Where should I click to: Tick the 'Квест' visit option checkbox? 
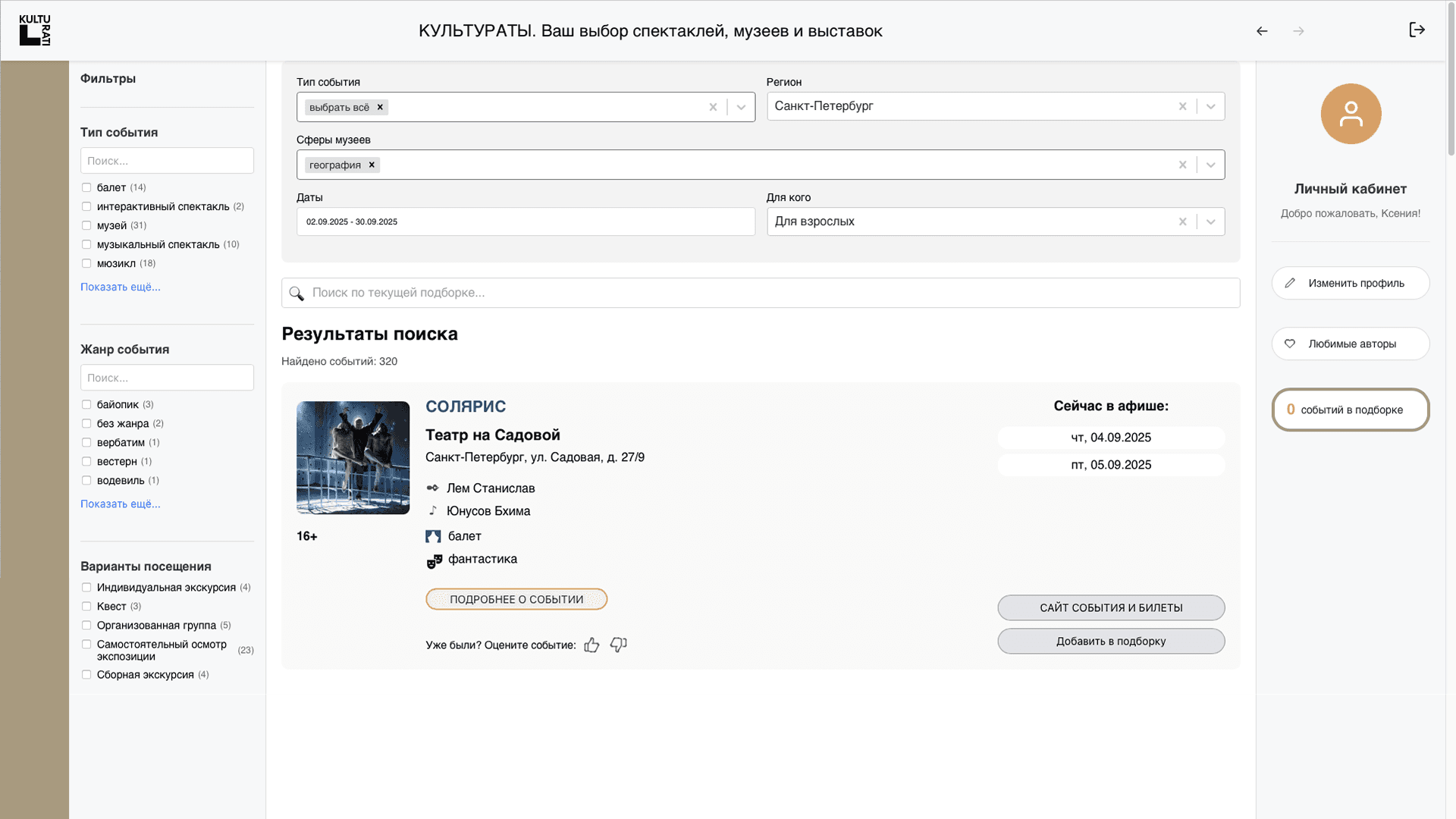[86, 606]
